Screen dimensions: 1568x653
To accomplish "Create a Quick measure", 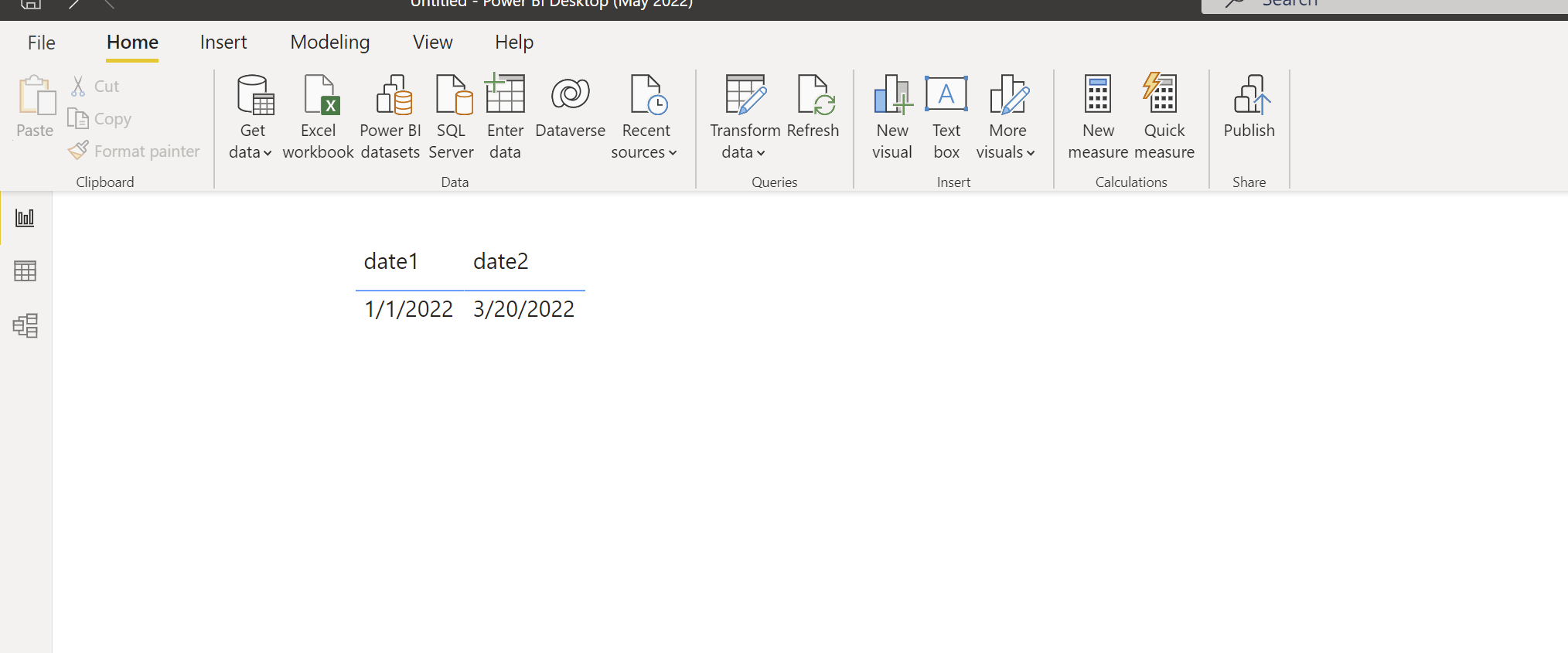I will click(1164, 117).
